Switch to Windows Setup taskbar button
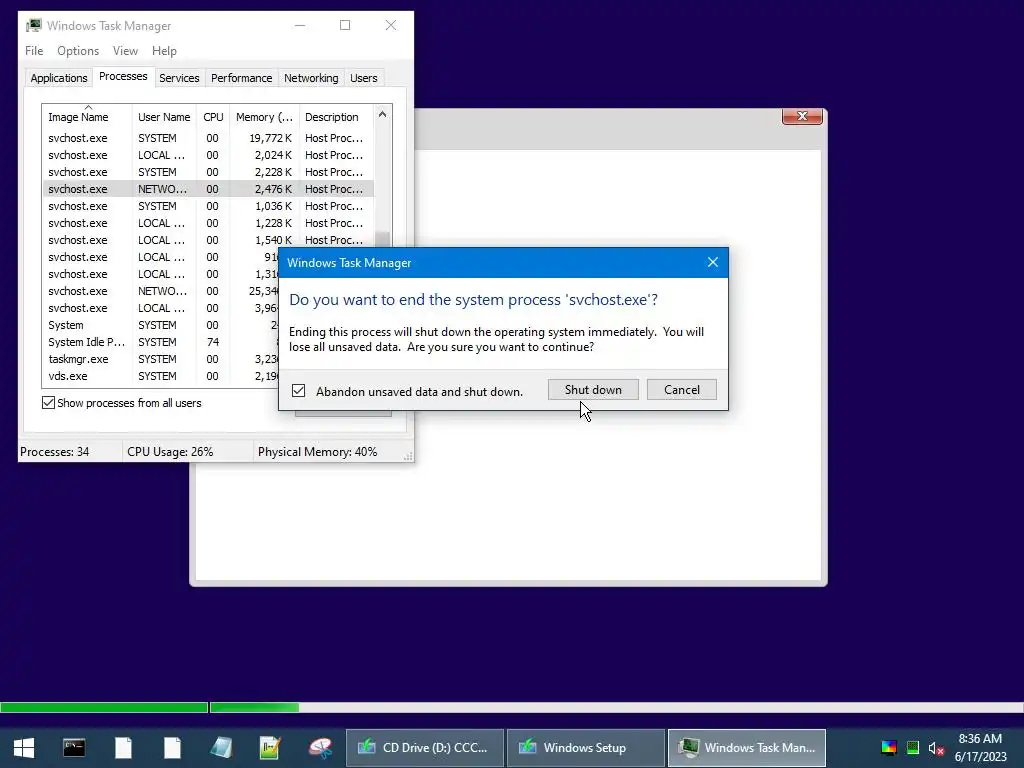The image size is (1024, 768). coord(586,748)
